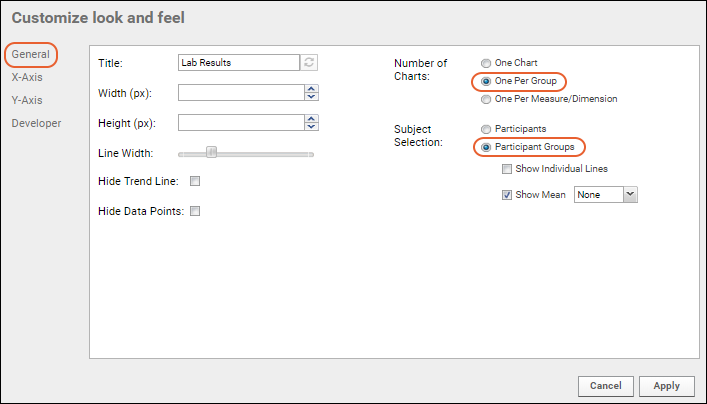Toggle Show Individual Lines checkbox
Screen dimensions: 707x404
pos(507,169)
